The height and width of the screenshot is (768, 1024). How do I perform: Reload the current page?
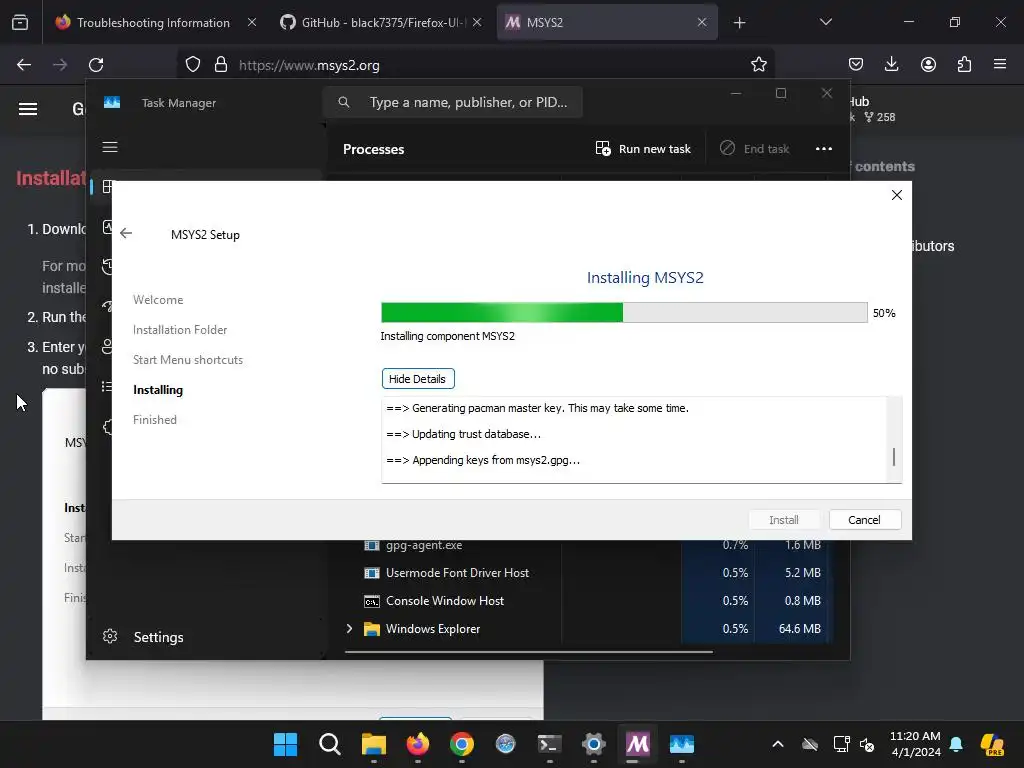click(96, 65)
